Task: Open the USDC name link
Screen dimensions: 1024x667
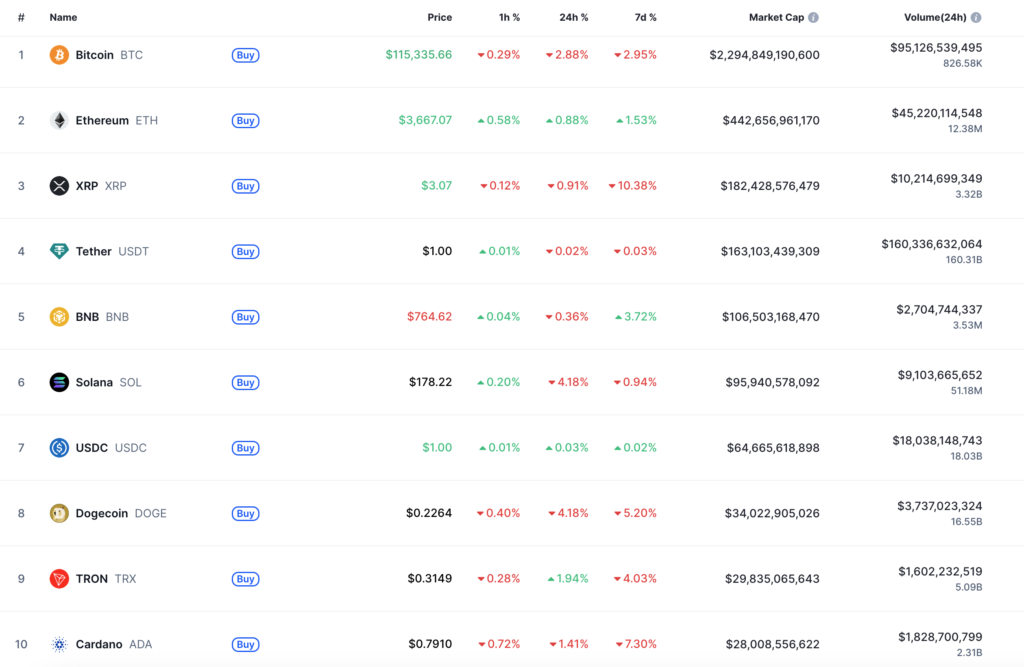Action: (x=111, y=447)
